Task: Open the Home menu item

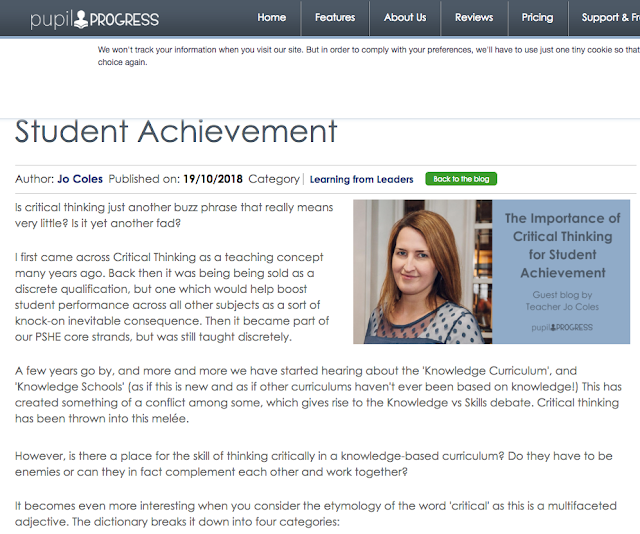Action: click(271, 18)
